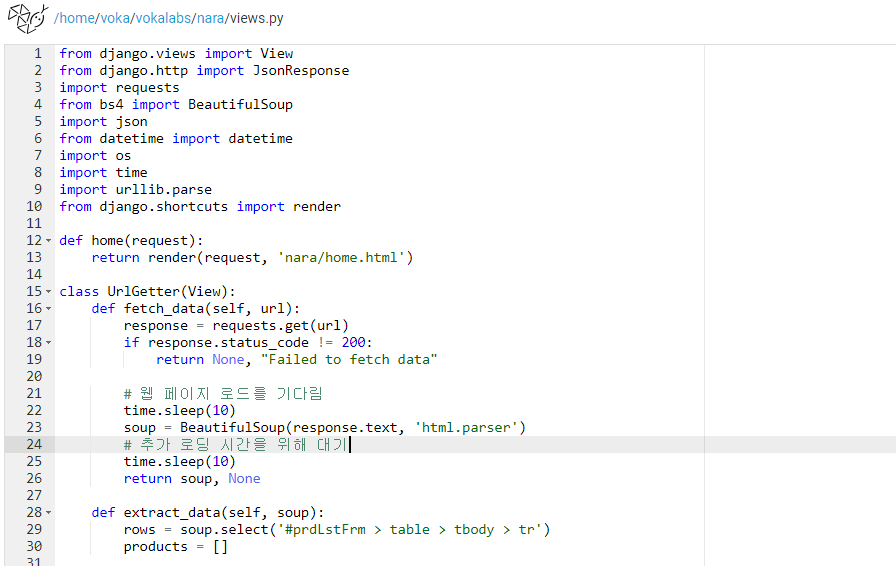Click the 'BeautifulSoup' import on line 4
This screenshot has width=896, height=566.
tap(240, 105)
